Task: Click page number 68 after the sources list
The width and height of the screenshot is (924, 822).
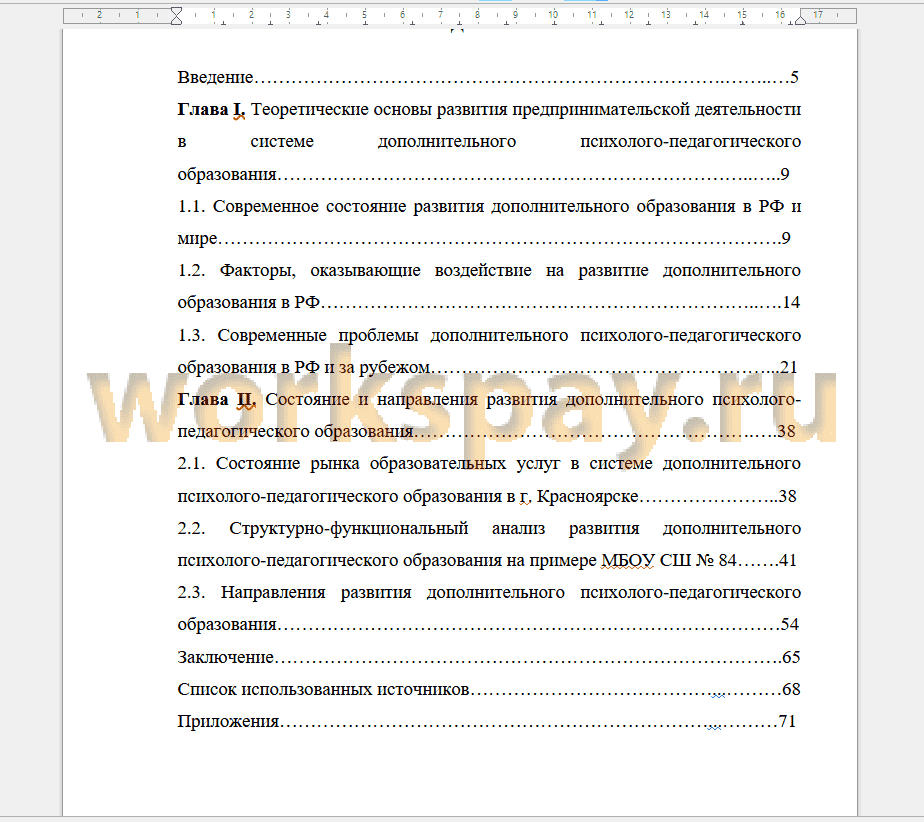Action: coord(791,689)
